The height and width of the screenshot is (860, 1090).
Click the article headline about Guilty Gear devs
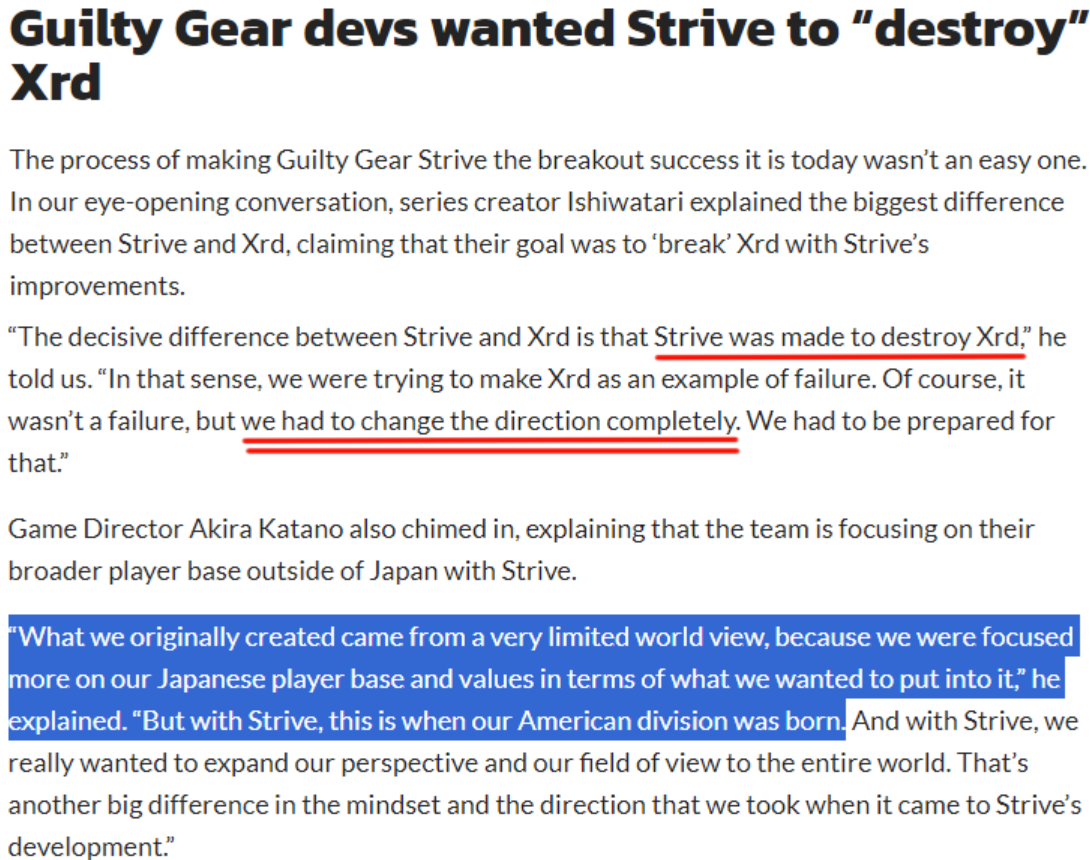point(548,56)
